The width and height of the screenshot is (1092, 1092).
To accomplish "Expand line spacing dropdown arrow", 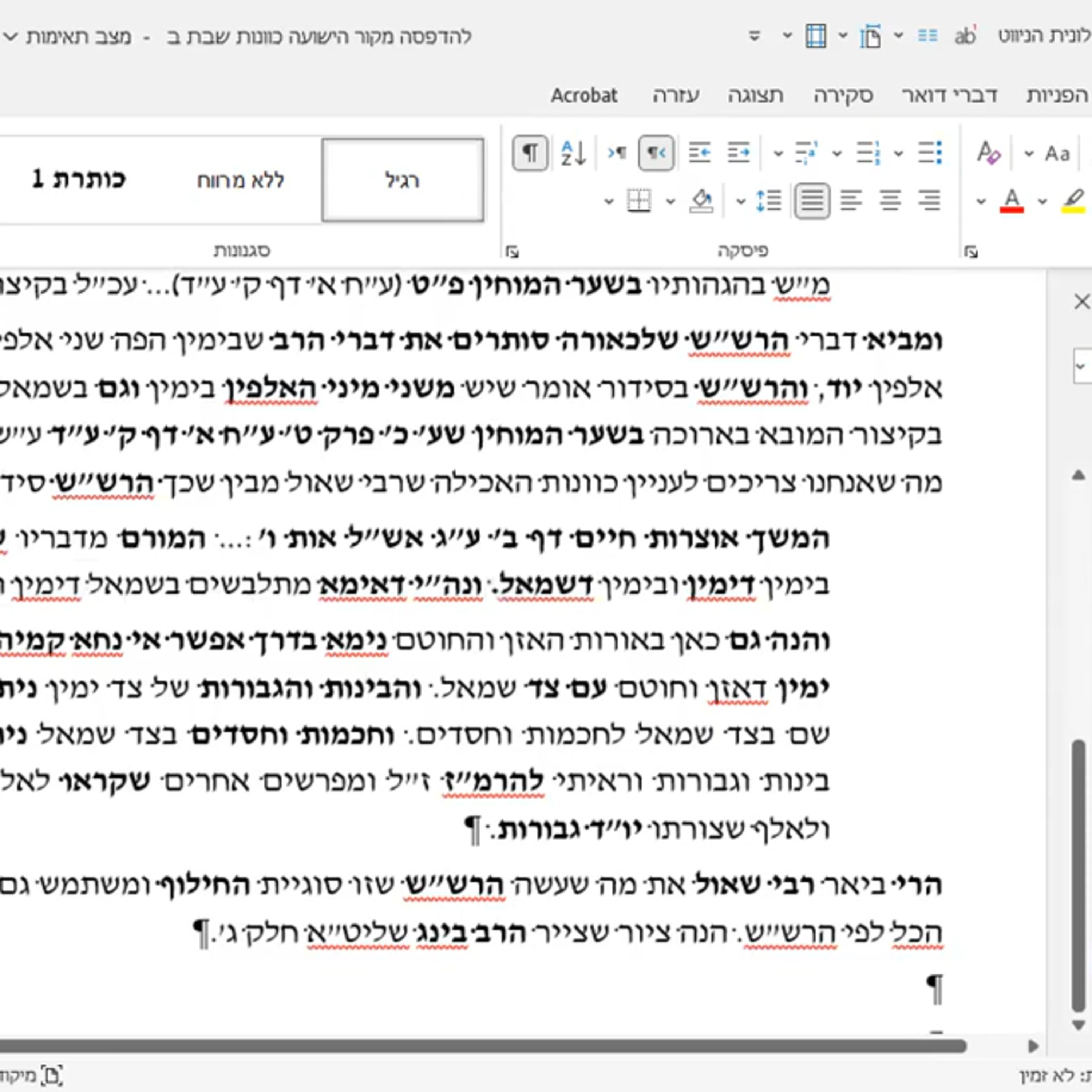I will 740,201.
